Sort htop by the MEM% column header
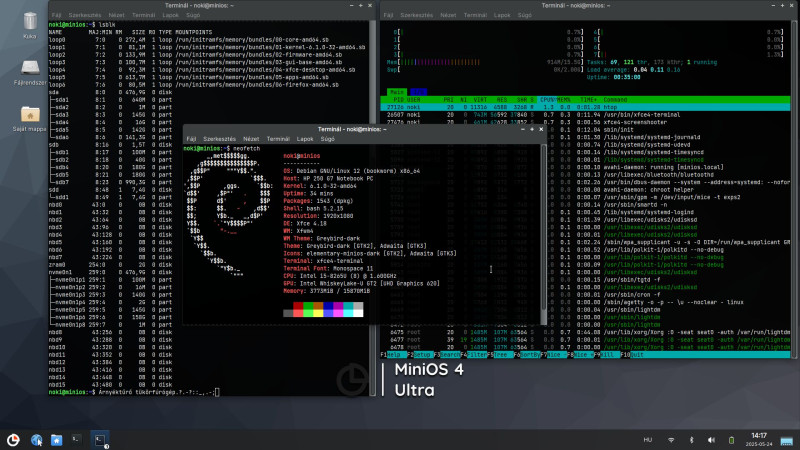Screen dimensions: 800x450 (564, 100)
